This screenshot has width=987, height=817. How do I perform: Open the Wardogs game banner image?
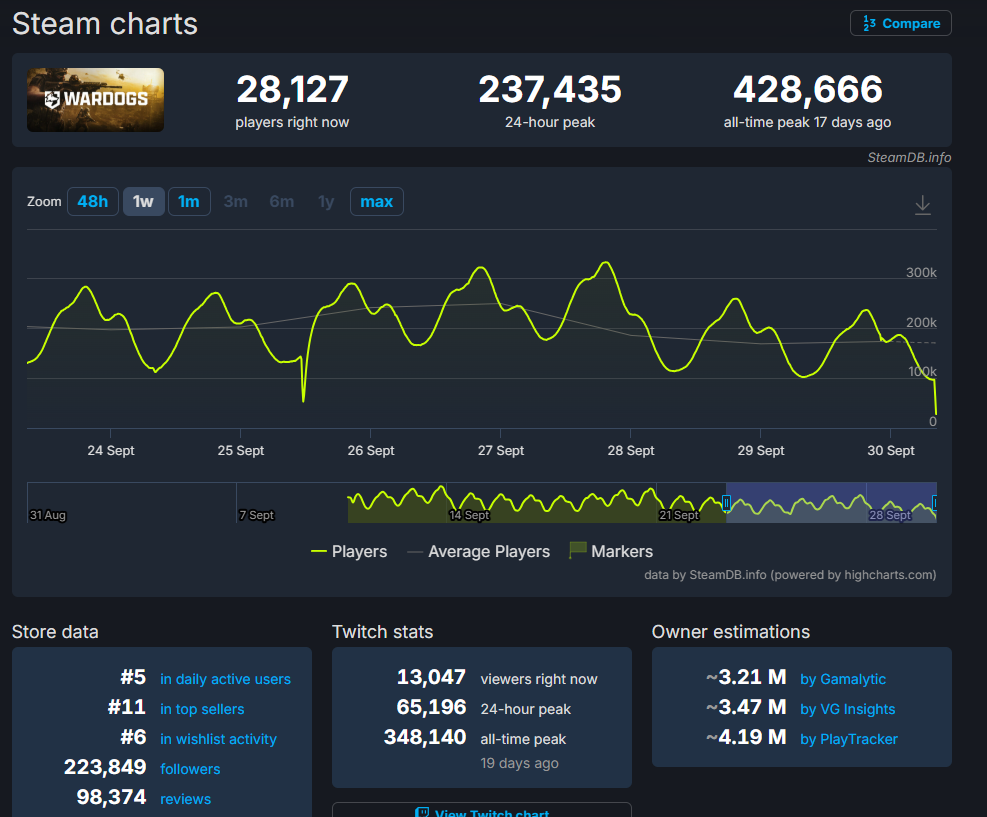click(96, 100)
